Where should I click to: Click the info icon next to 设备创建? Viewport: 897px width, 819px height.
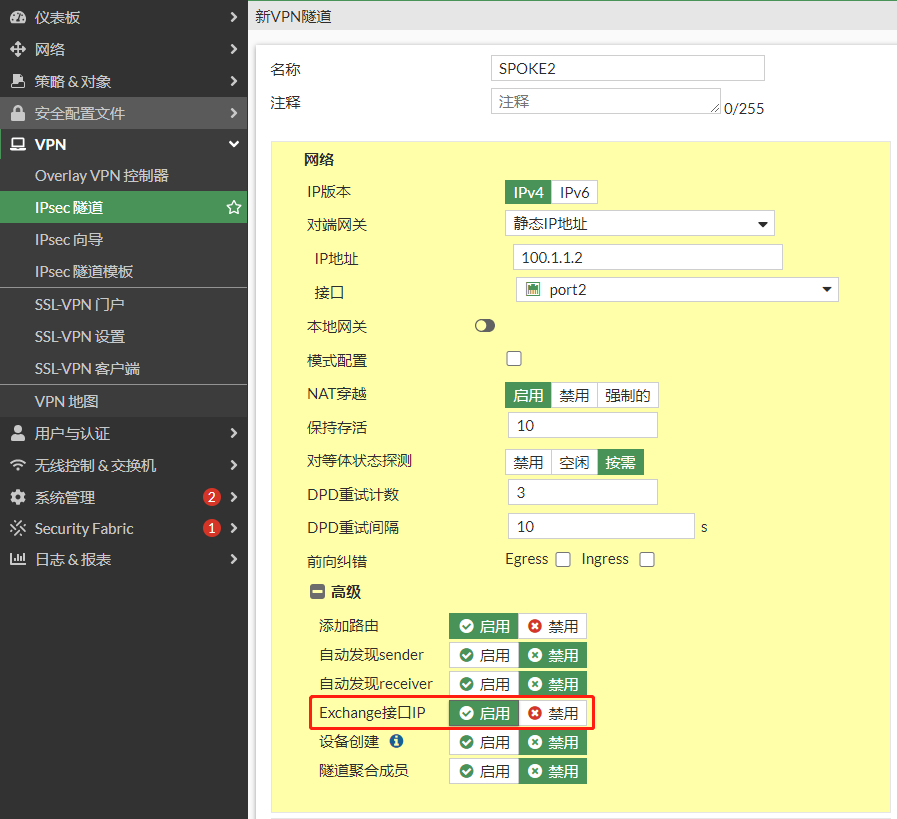[396, 741]
